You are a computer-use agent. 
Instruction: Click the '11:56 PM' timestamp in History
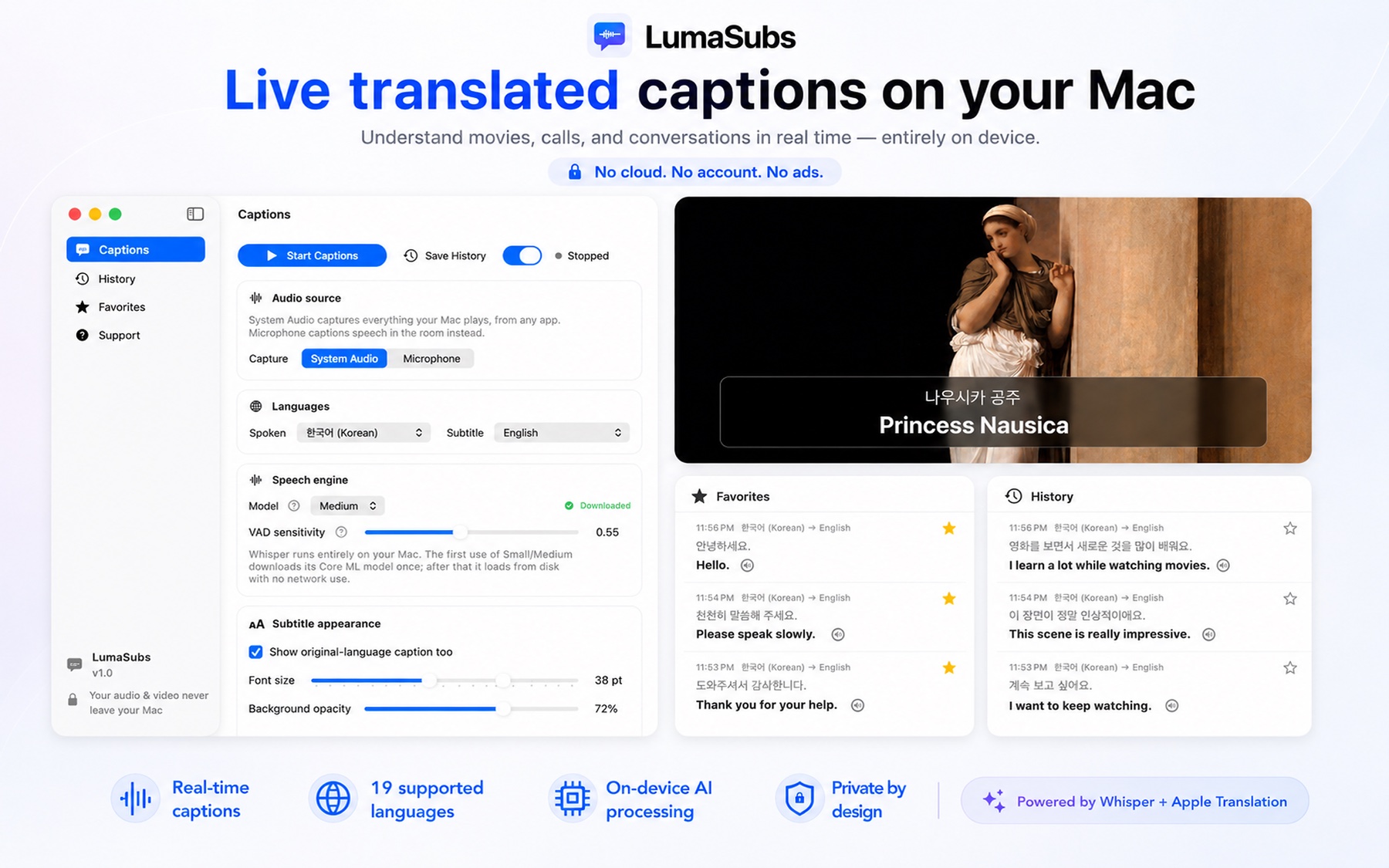pos(1028,528)
